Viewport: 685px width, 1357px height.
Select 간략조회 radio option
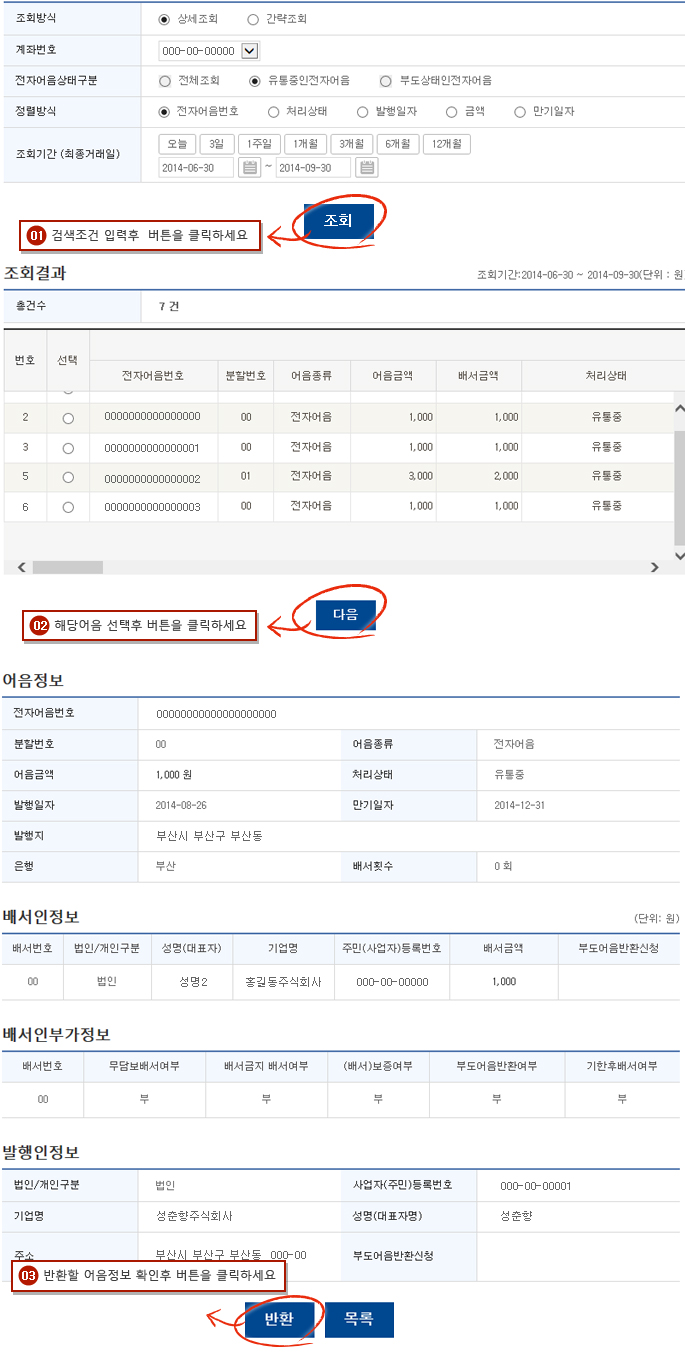[x=252, y=19]
